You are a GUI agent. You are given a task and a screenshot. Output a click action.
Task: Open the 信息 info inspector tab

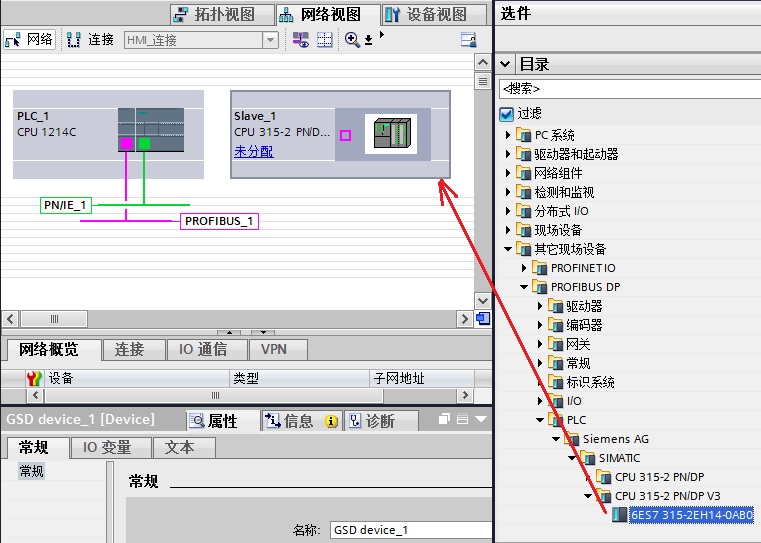point(302,421)
